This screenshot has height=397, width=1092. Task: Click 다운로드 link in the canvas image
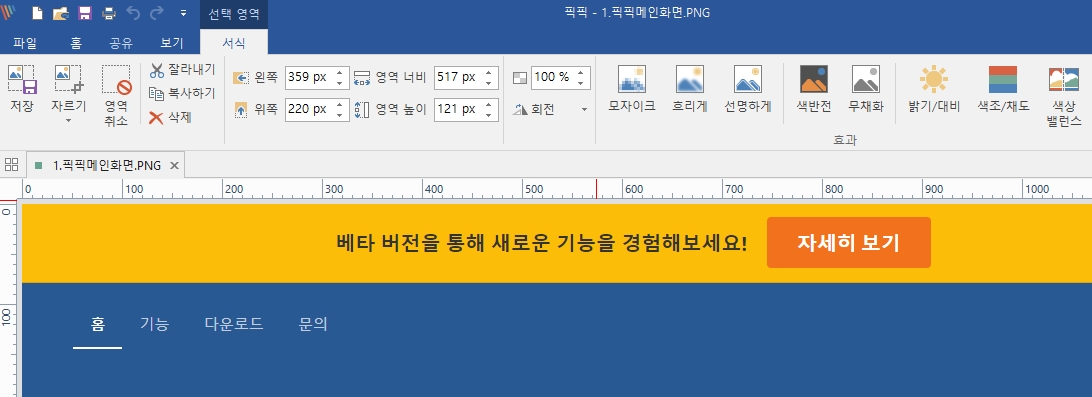click(x=233, y=324)
